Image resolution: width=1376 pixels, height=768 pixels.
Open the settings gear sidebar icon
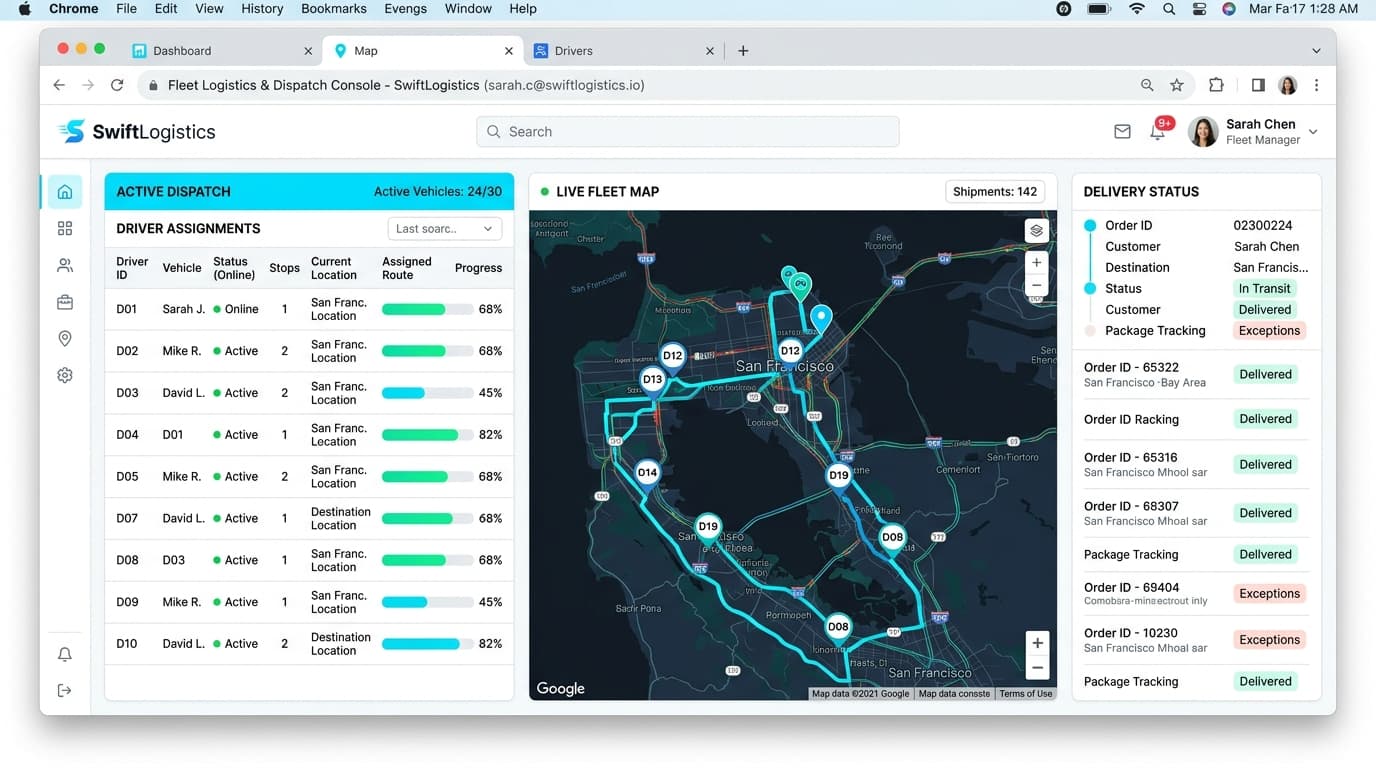(x=65, y=376)
